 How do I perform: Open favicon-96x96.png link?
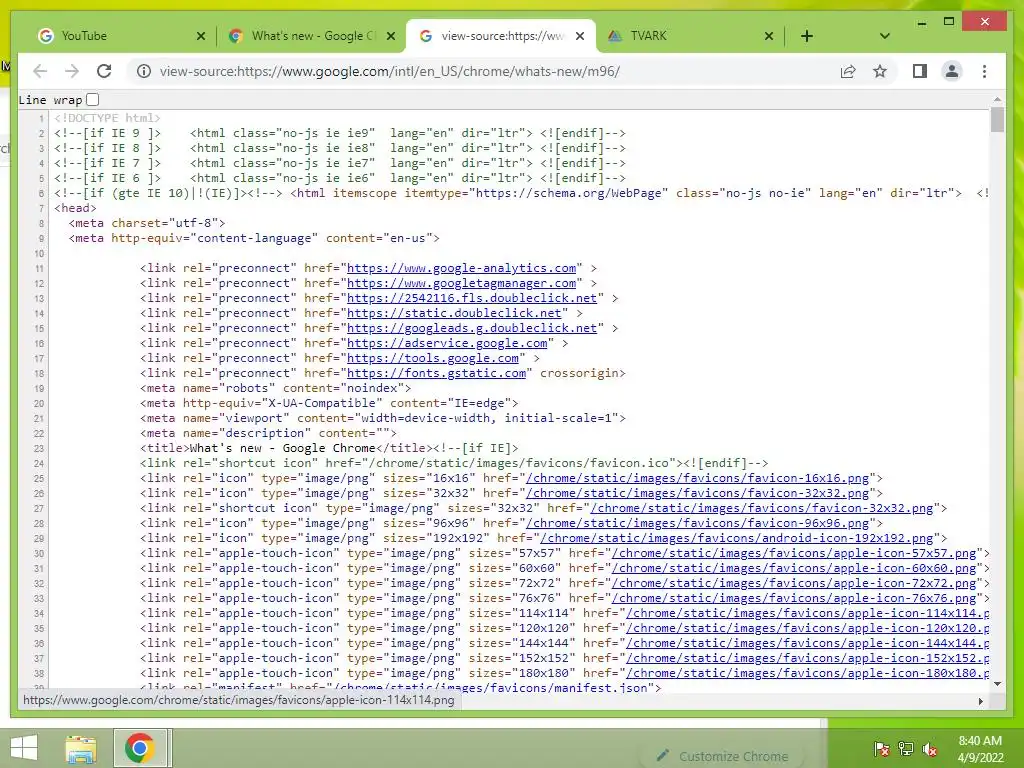[x=697, y=523]
